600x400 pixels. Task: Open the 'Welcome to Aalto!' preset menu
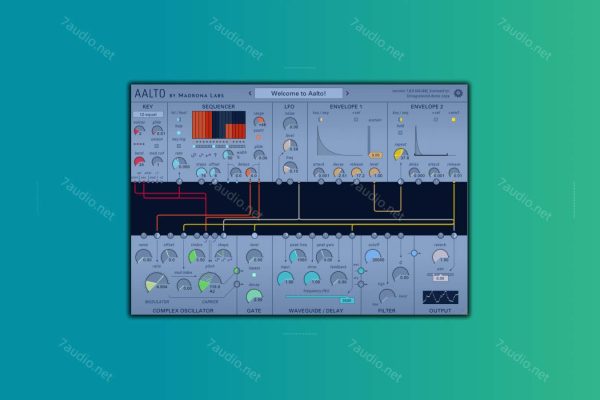click(298, 93)
